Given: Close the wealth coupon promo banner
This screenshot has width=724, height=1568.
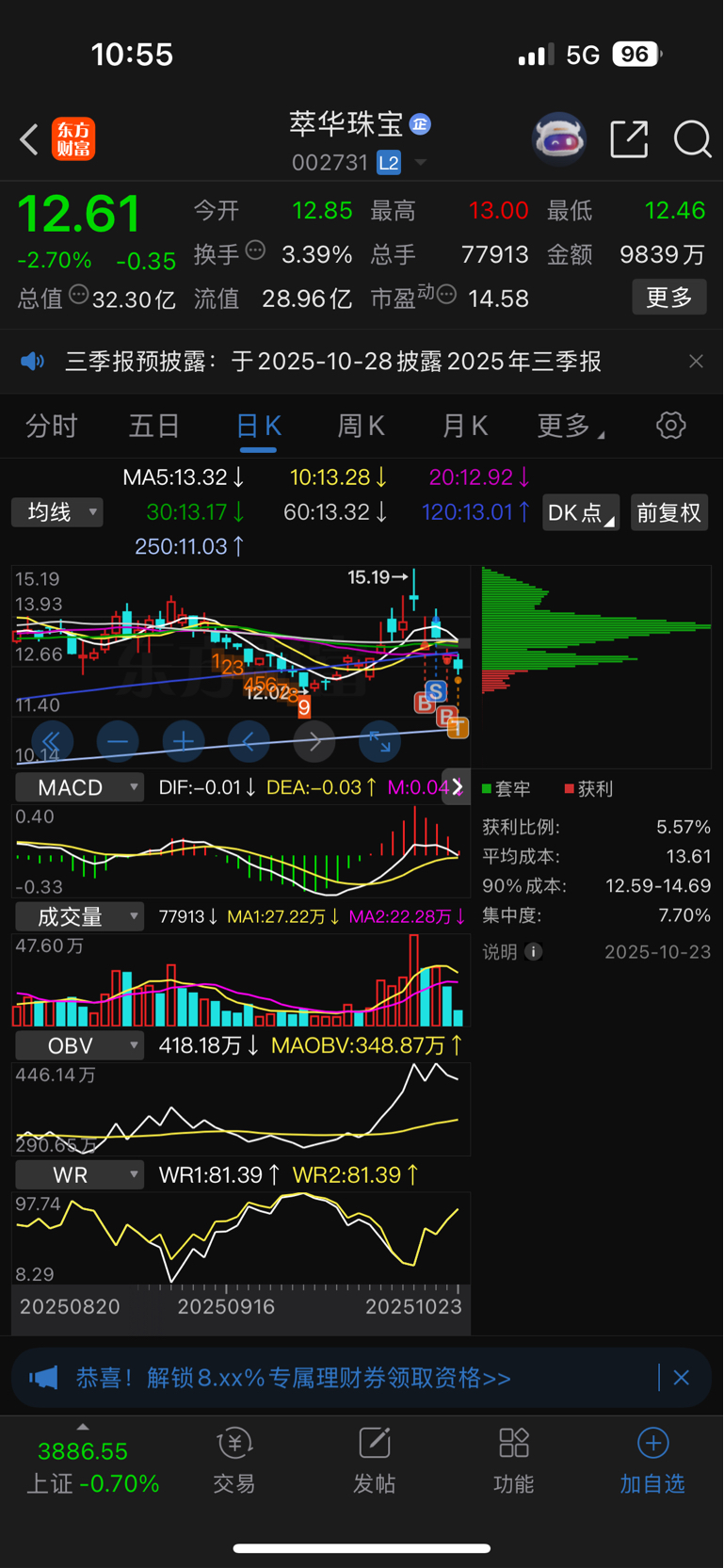Looking at the screenshot, I should coord(682,1379).
